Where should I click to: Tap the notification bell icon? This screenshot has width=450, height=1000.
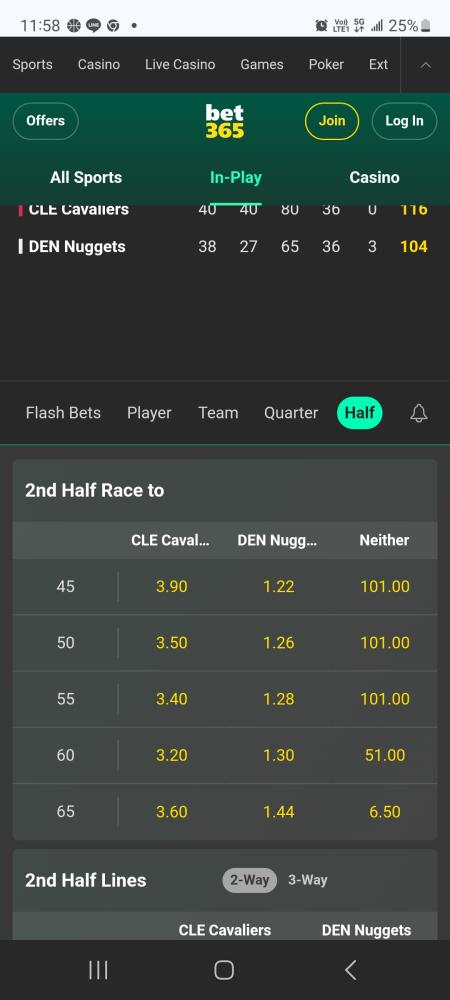pos(419,414)
